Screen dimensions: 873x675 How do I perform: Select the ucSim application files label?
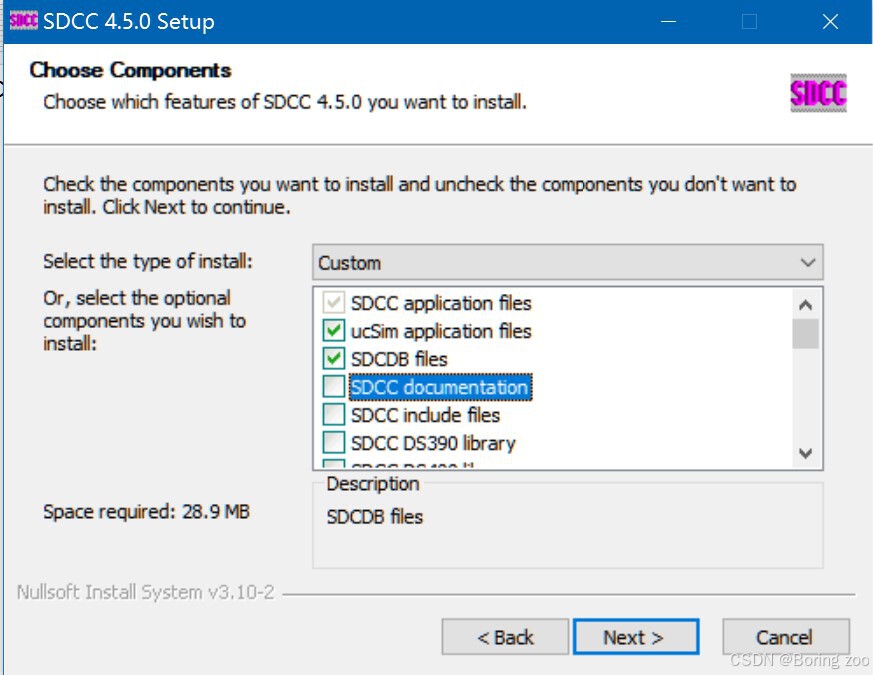tap(441, 331)
